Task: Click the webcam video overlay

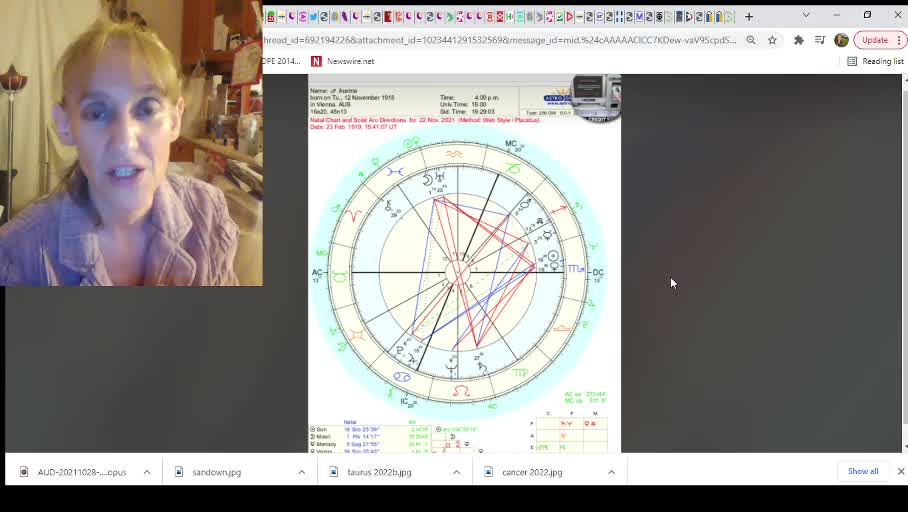Action: (131, 142)
